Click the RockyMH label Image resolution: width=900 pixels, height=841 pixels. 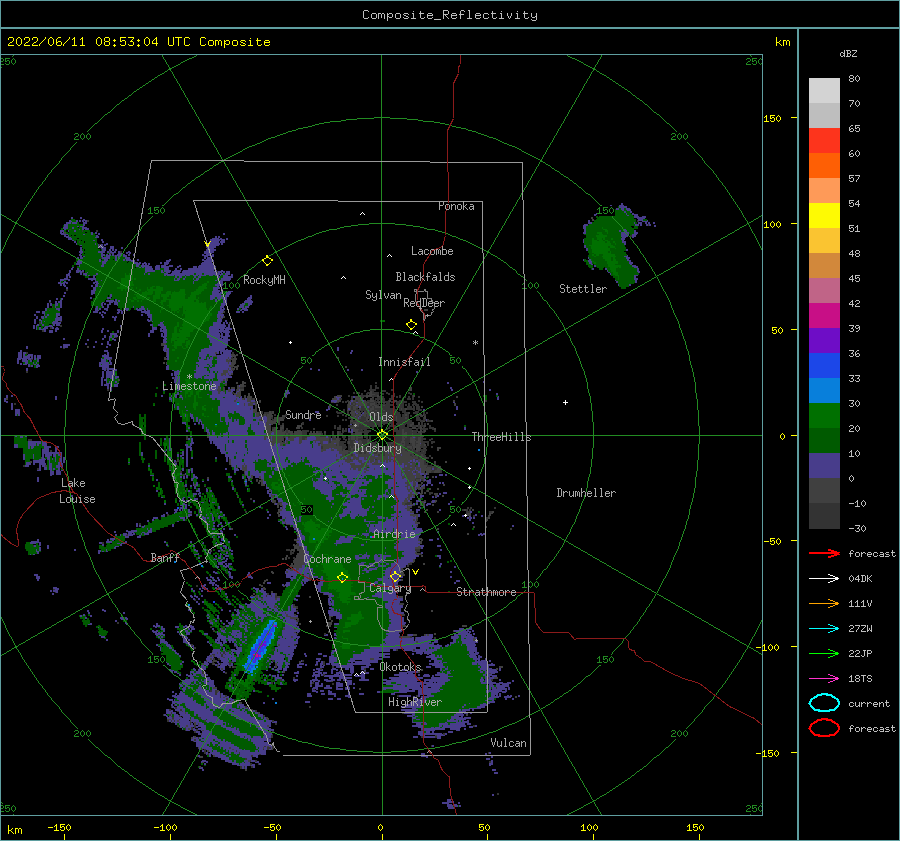[264, 280]
